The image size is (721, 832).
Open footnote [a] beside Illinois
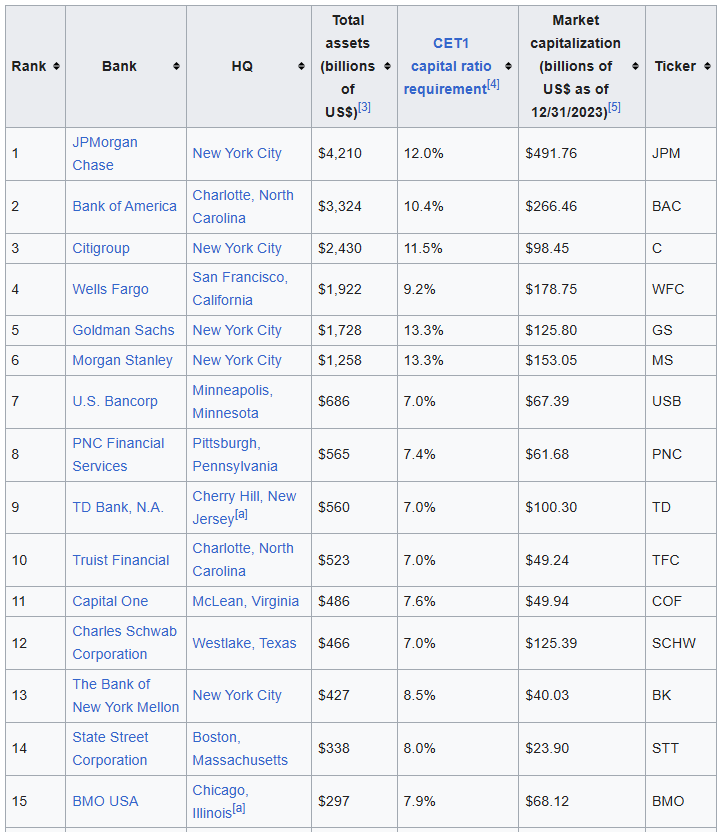[239, 808]
